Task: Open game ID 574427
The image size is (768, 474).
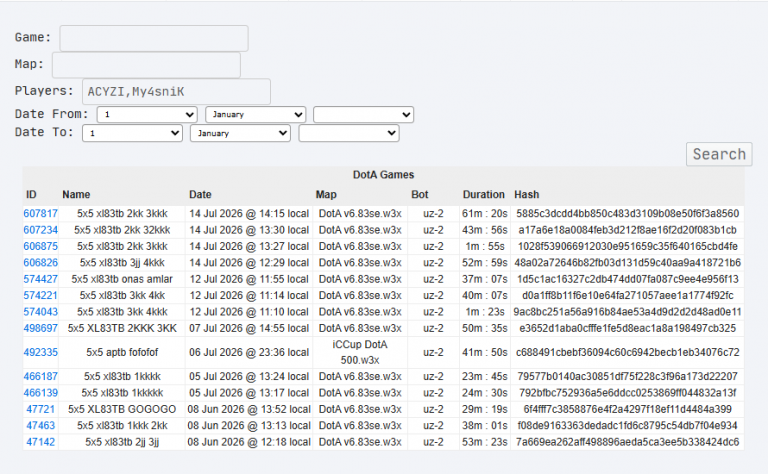Action: 41,279
